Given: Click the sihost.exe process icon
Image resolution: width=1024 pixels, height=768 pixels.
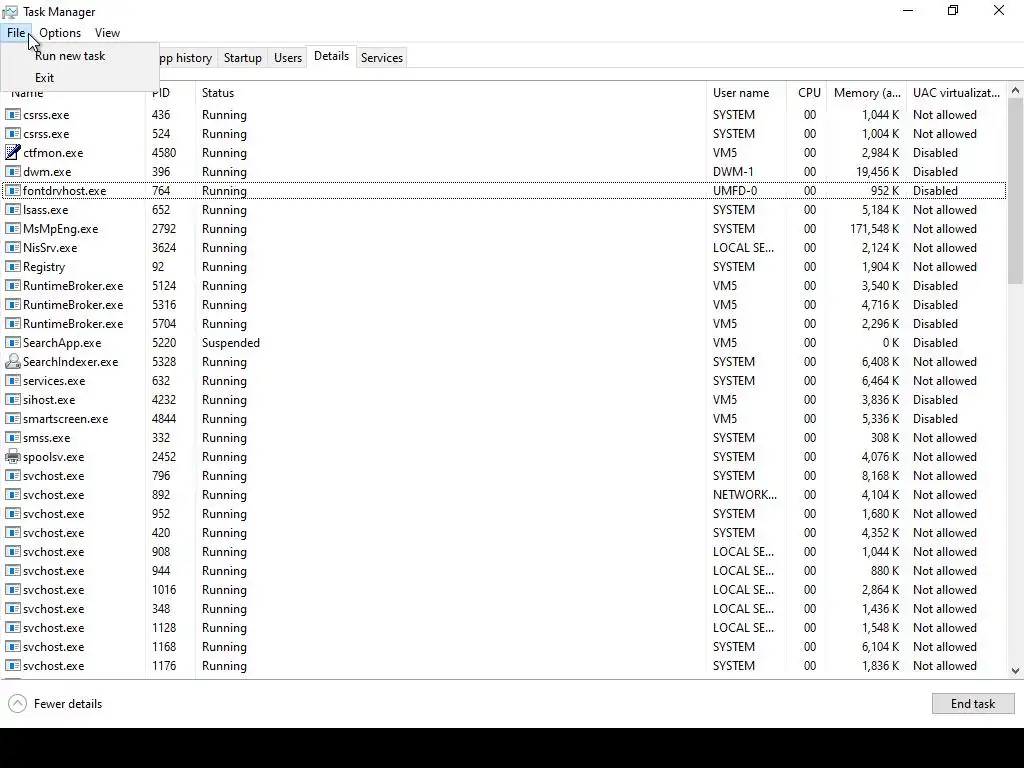Looking at the screenshot, I should (12, 399).
